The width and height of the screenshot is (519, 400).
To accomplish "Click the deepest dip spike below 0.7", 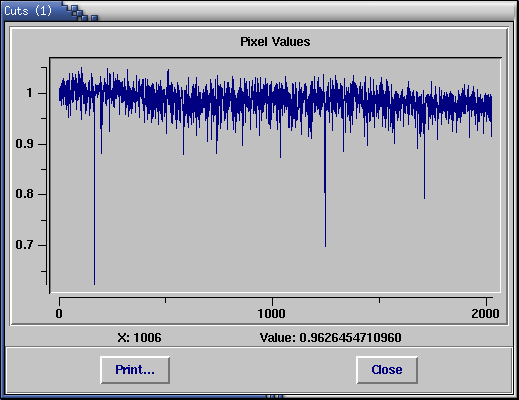I will pos(94,233).
